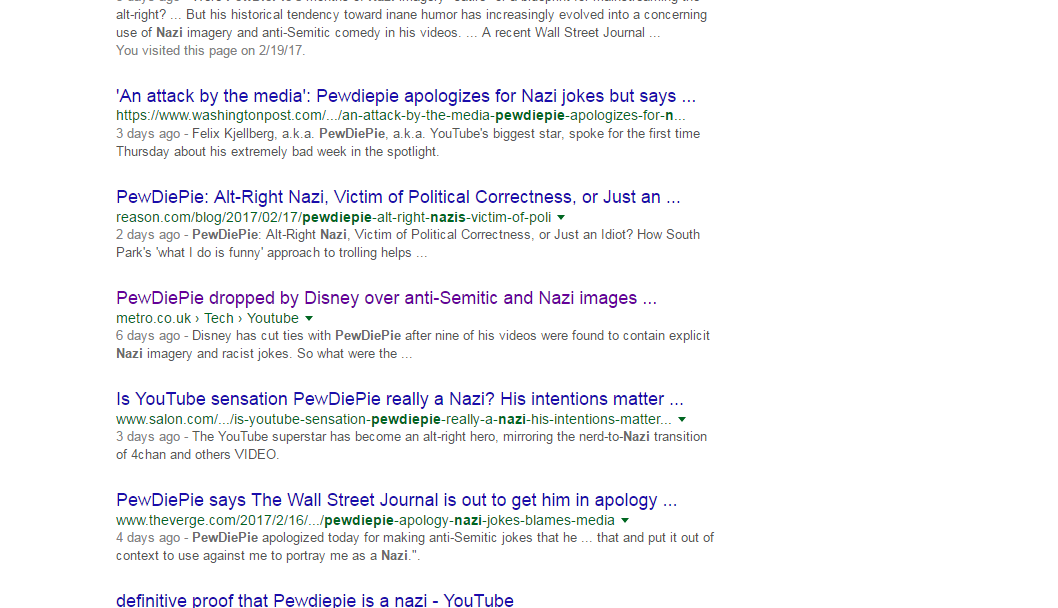Click the snippet 'PewDiePie apologized today for making anti-Semitic jokes'
Viewport: 1058px width, 608px height.
(415, 547)
